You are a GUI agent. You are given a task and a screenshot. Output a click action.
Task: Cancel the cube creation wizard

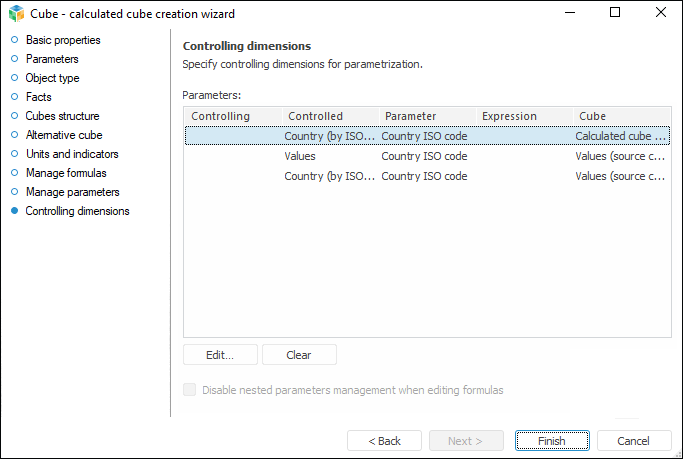coord(634,441)
